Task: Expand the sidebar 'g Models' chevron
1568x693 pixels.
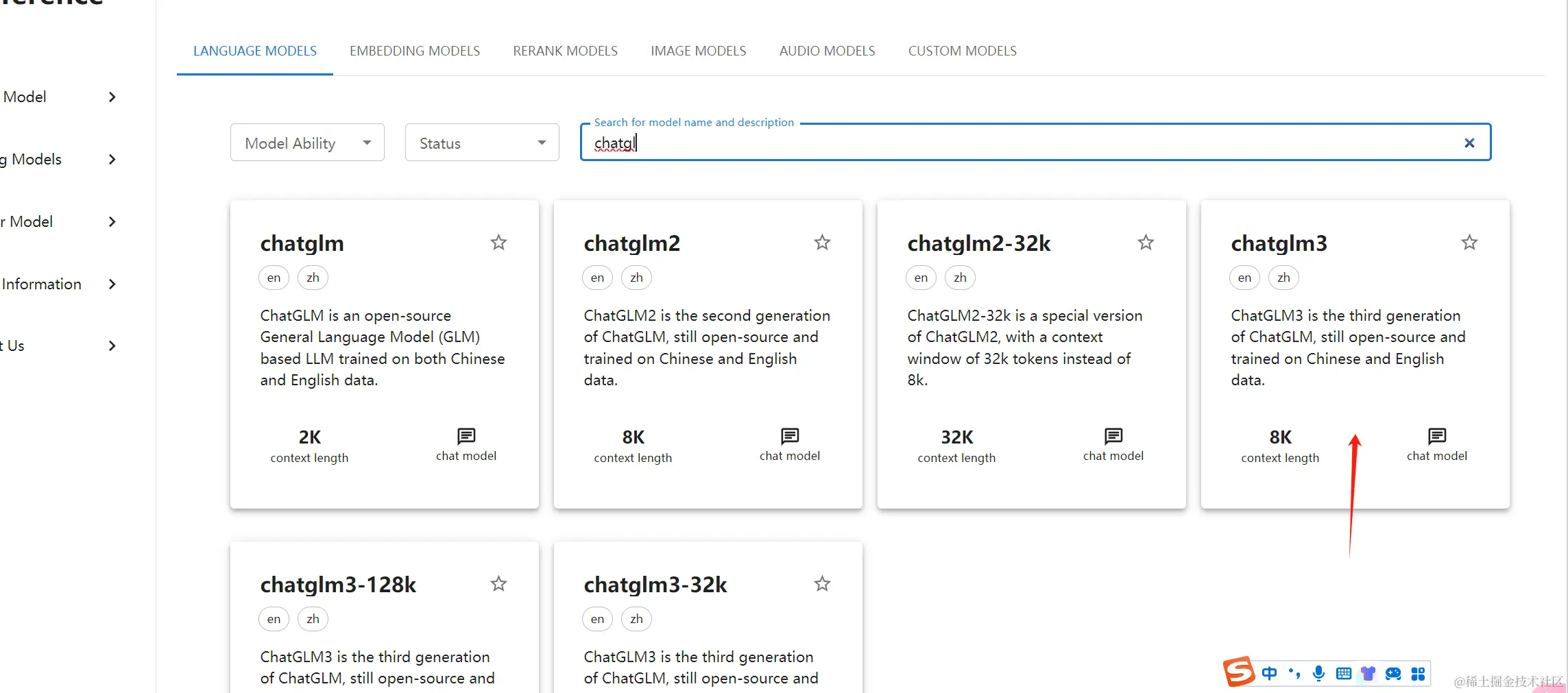Action: [112, 159]
